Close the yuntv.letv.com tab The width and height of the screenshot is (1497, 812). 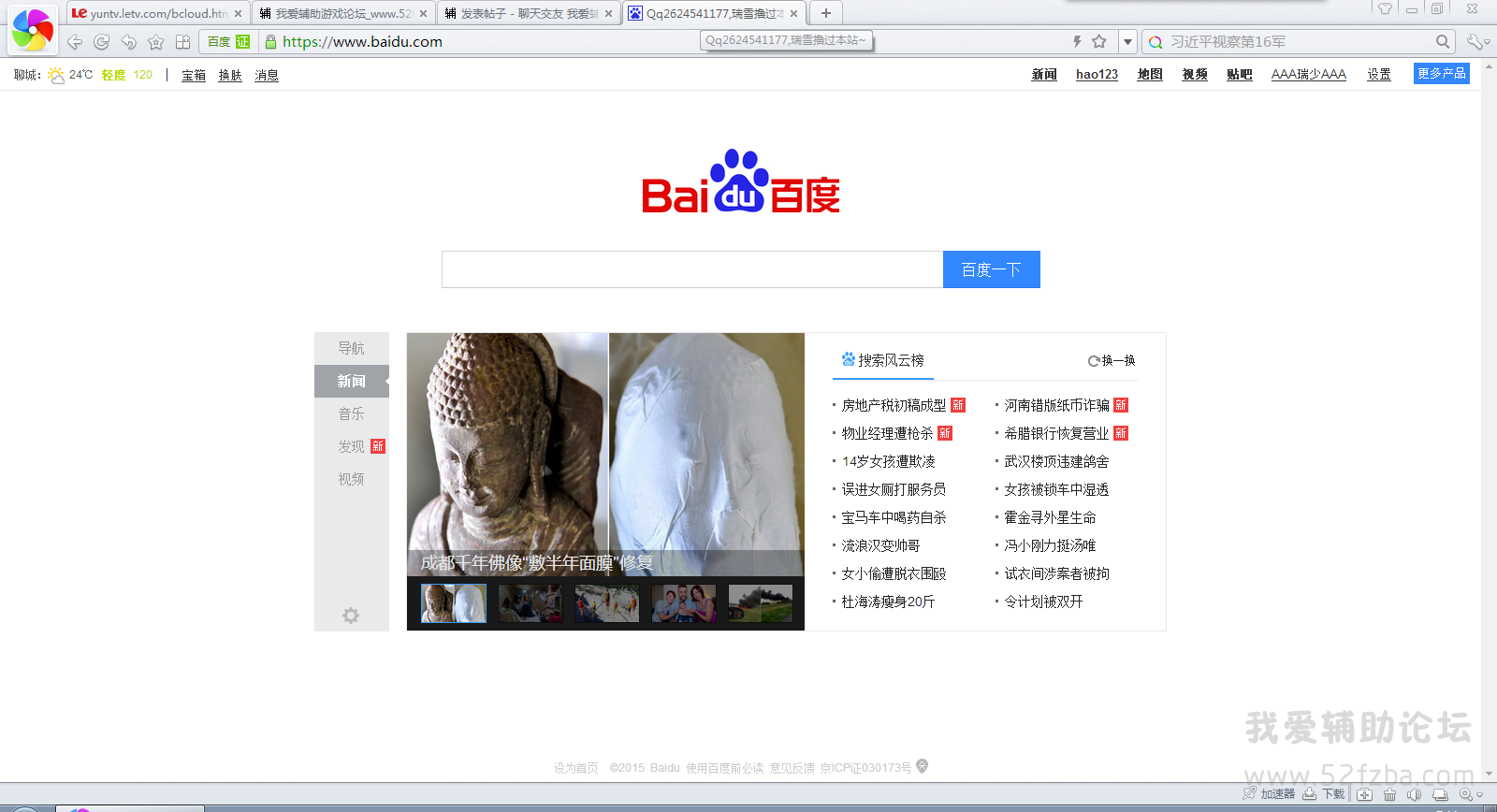click(238, 13)
